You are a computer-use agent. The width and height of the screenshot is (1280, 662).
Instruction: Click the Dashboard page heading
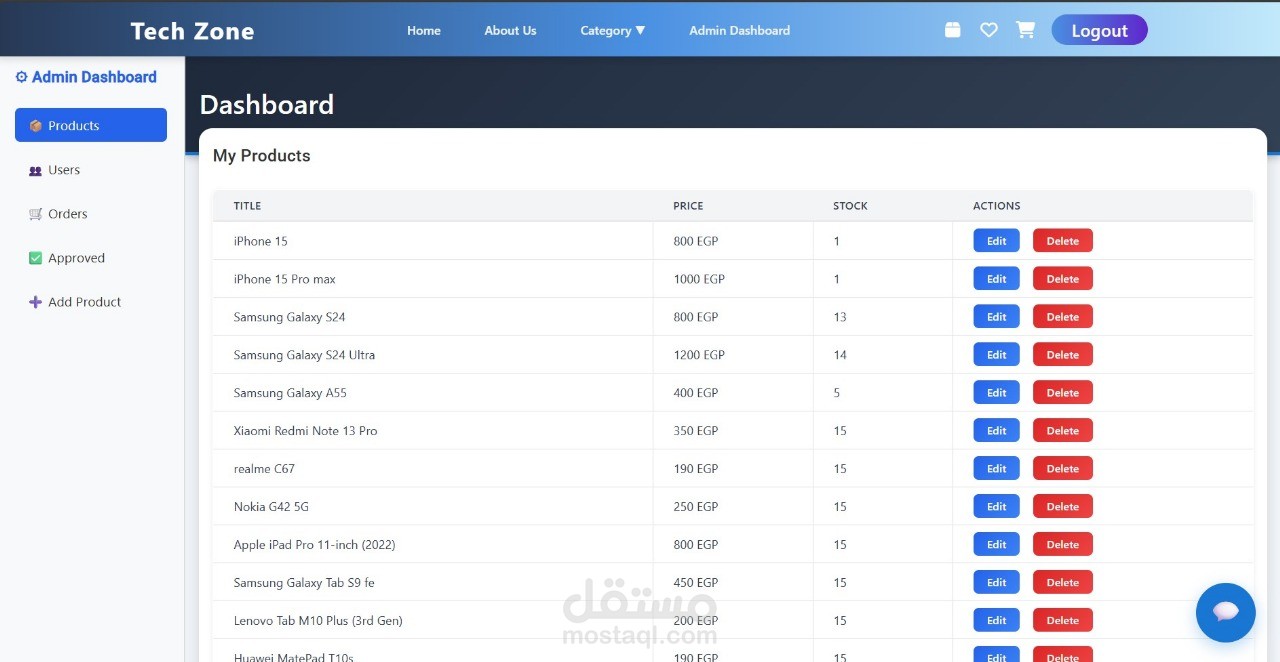pos(267,105)
